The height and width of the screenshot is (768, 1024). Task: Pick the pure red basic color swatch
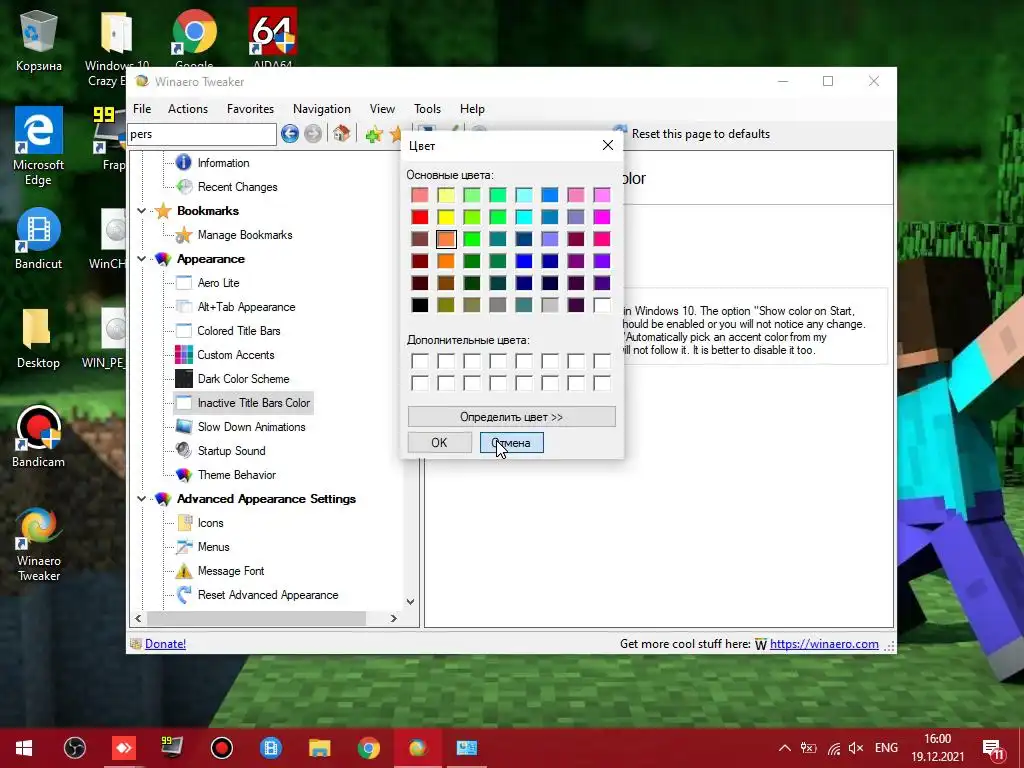(420, 217)
